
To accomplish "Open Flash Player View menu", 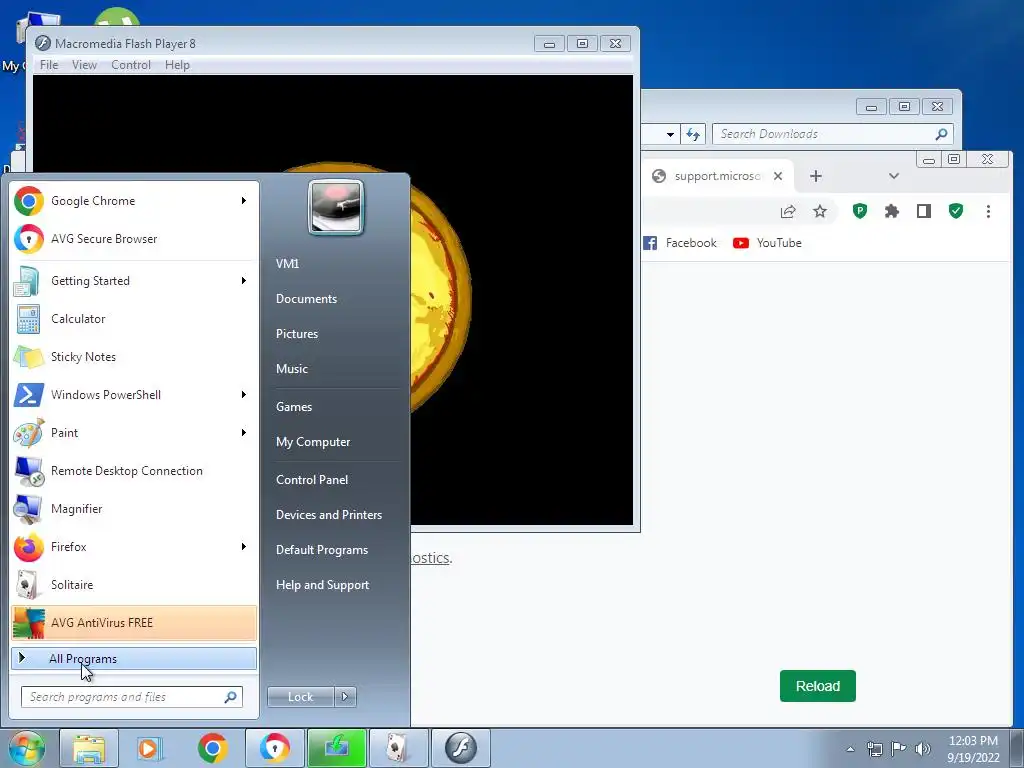I will click(84, 65).
